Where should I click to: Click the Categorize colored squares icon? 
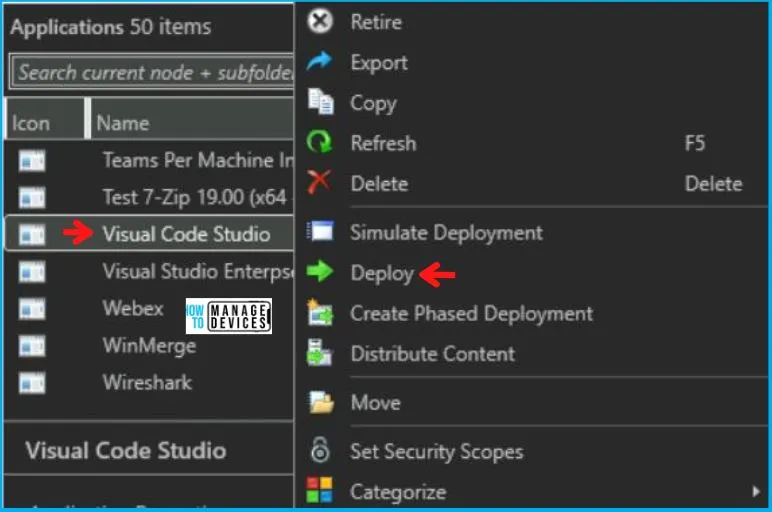(x=319, y=490)
